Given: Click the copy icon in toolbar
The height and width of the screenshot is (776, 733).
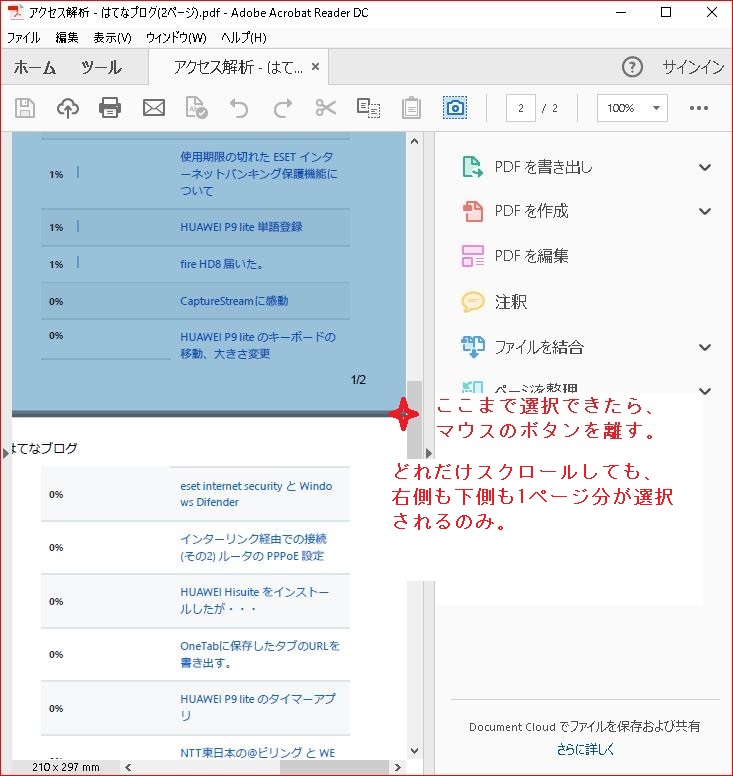Looking at the screenshot, I should pyautogui.click(x=368, y=108).
